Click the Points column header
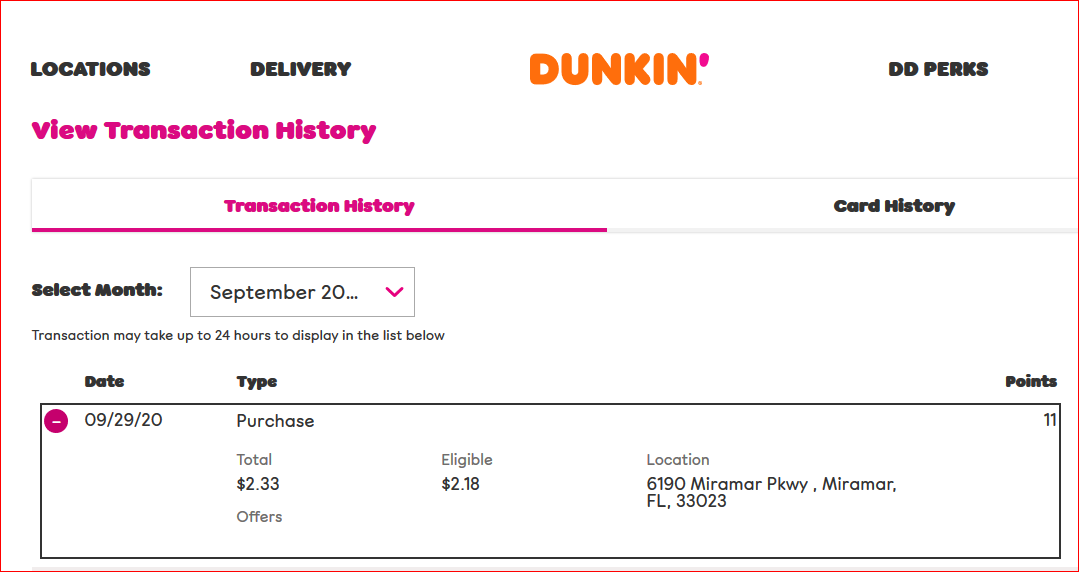1079x572 pixels. (x=1030, y=381)
